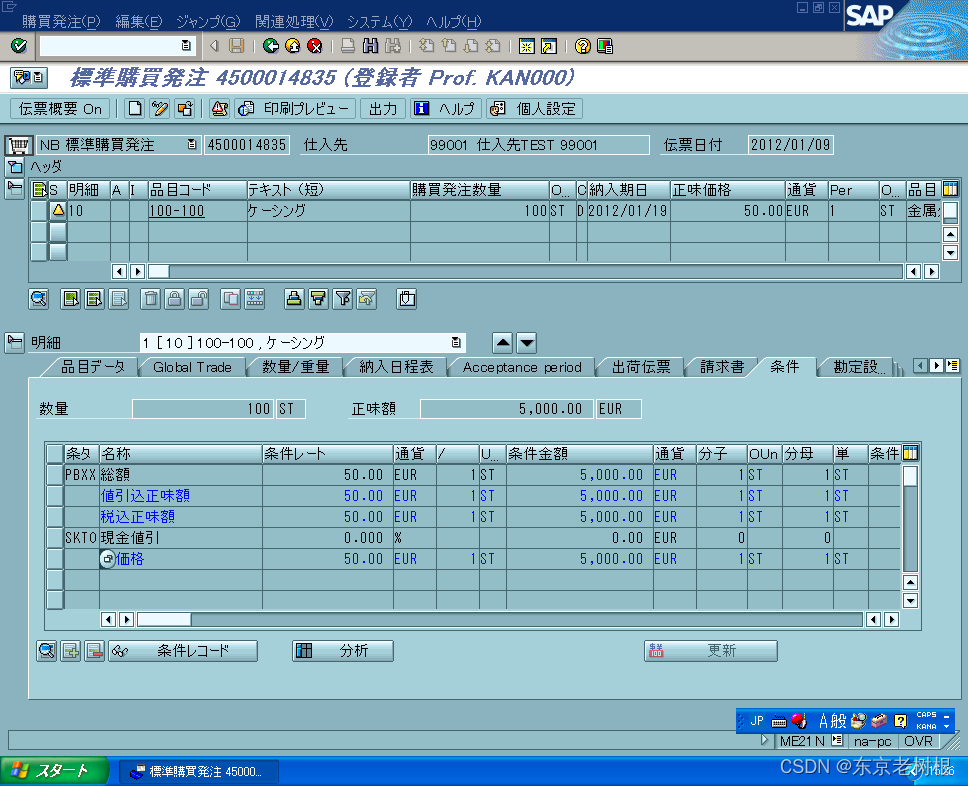The image size is (968, 786).
Task: Delete the selected line item with trash icon
Action: pyautogui.click(x=150, y=299)
